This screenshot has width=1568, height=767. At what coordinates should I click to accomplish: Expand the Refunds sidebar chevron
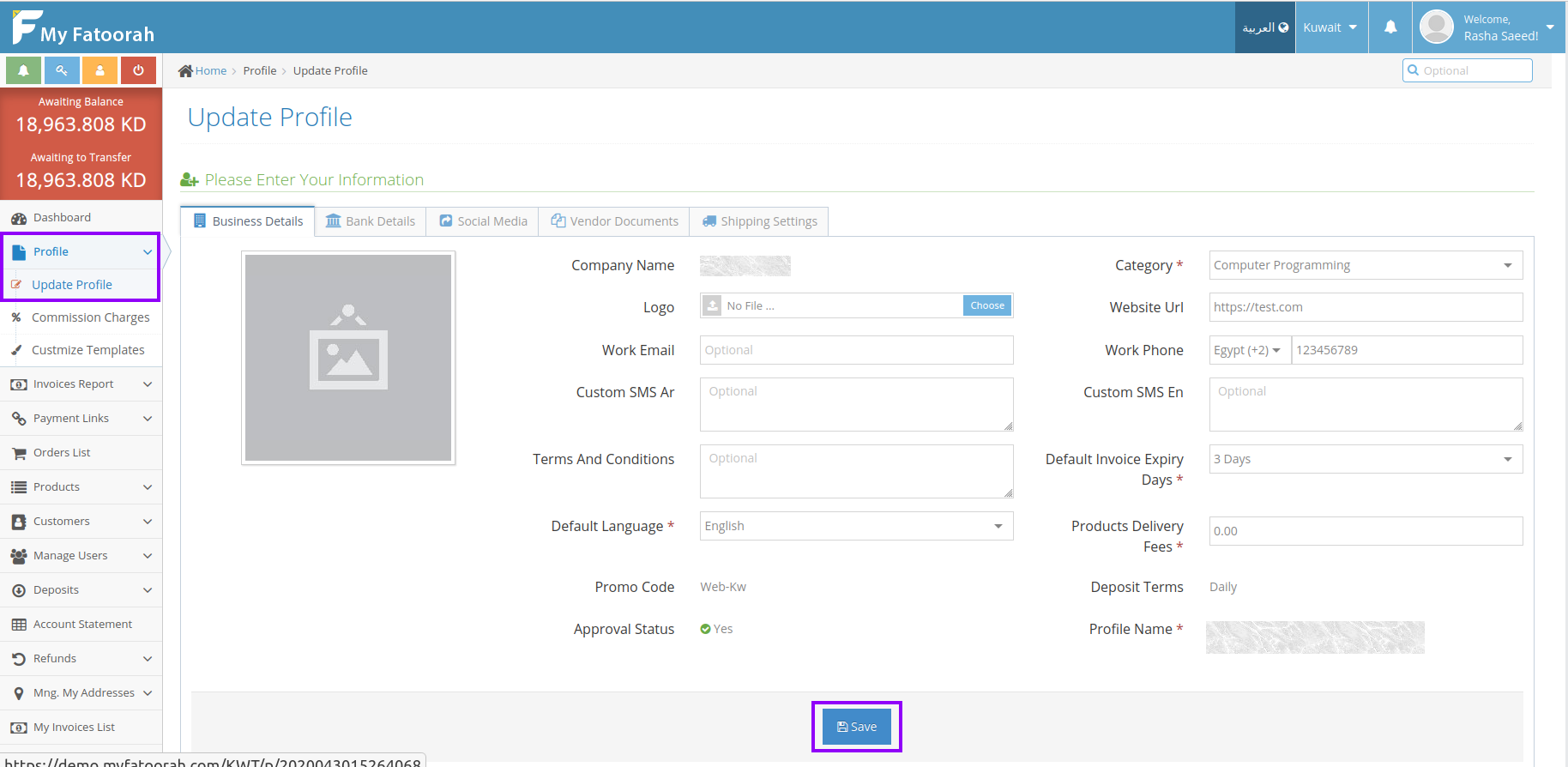click(x=148, y=659)
